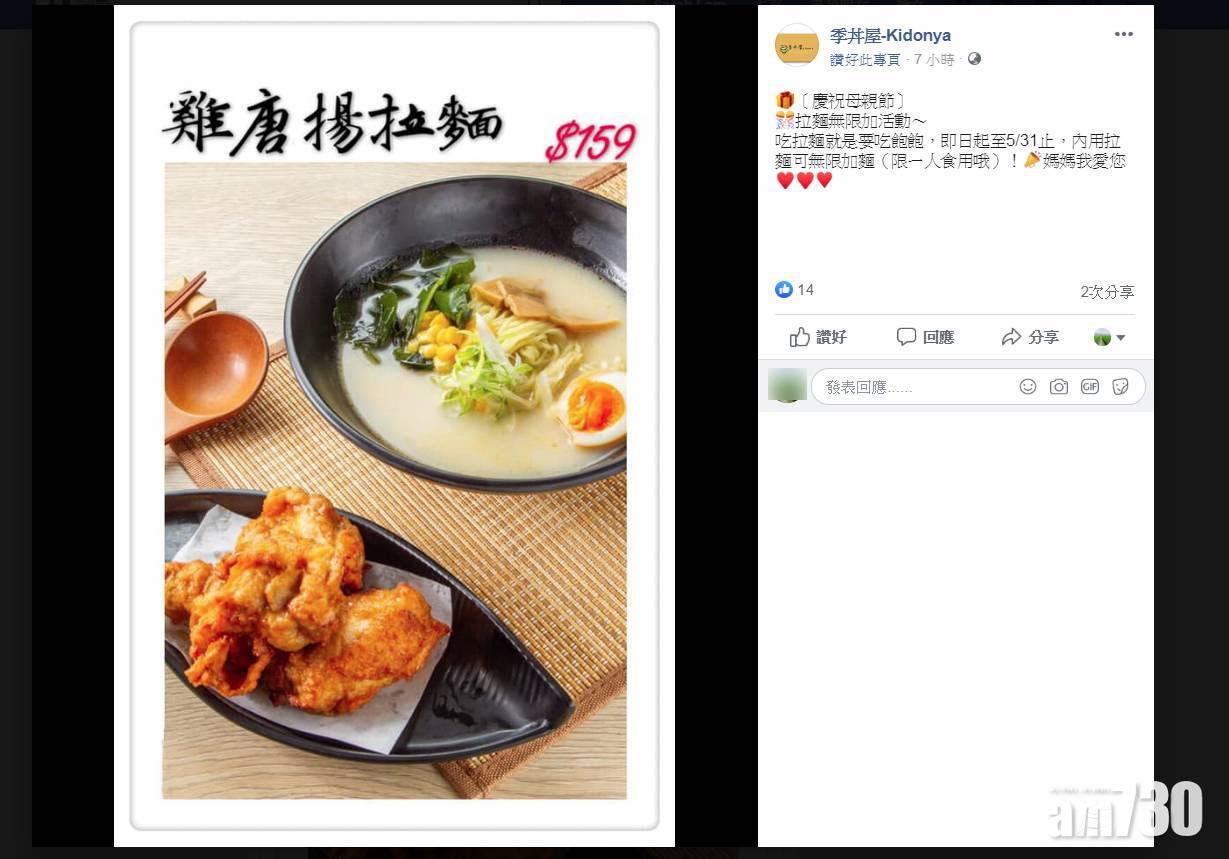This screenshot has height=859, width=1229.
Task: Insert an emoji with the smiley icon
Action: (x=1028, y=387)
